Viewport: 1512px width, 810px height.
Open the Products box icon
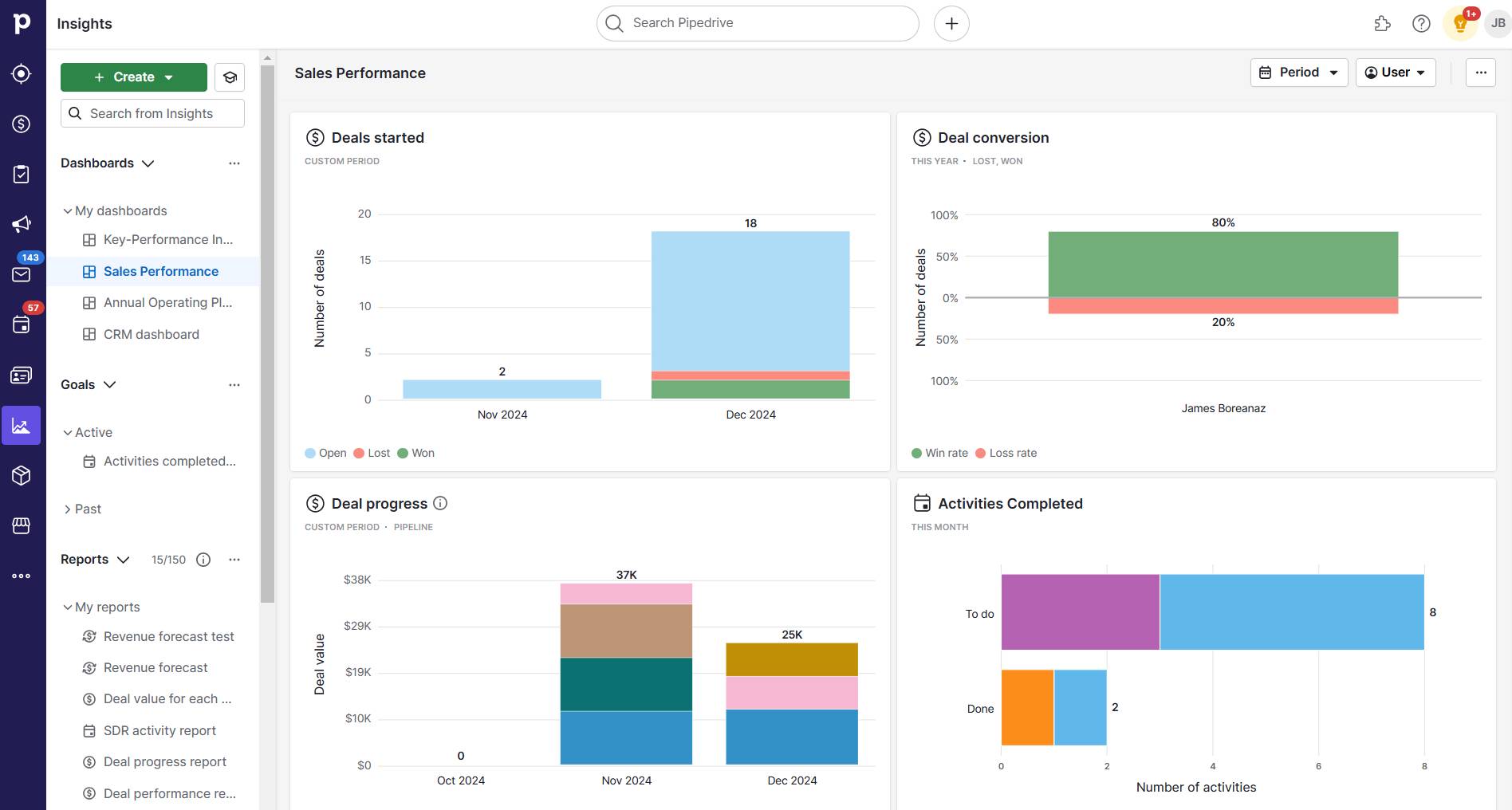pos(22,476)
